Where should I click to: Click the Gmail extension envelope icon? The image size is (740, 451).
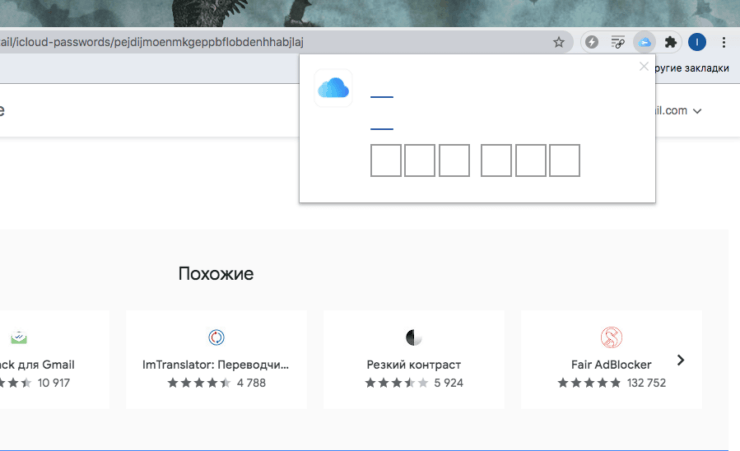coord(19,337)
